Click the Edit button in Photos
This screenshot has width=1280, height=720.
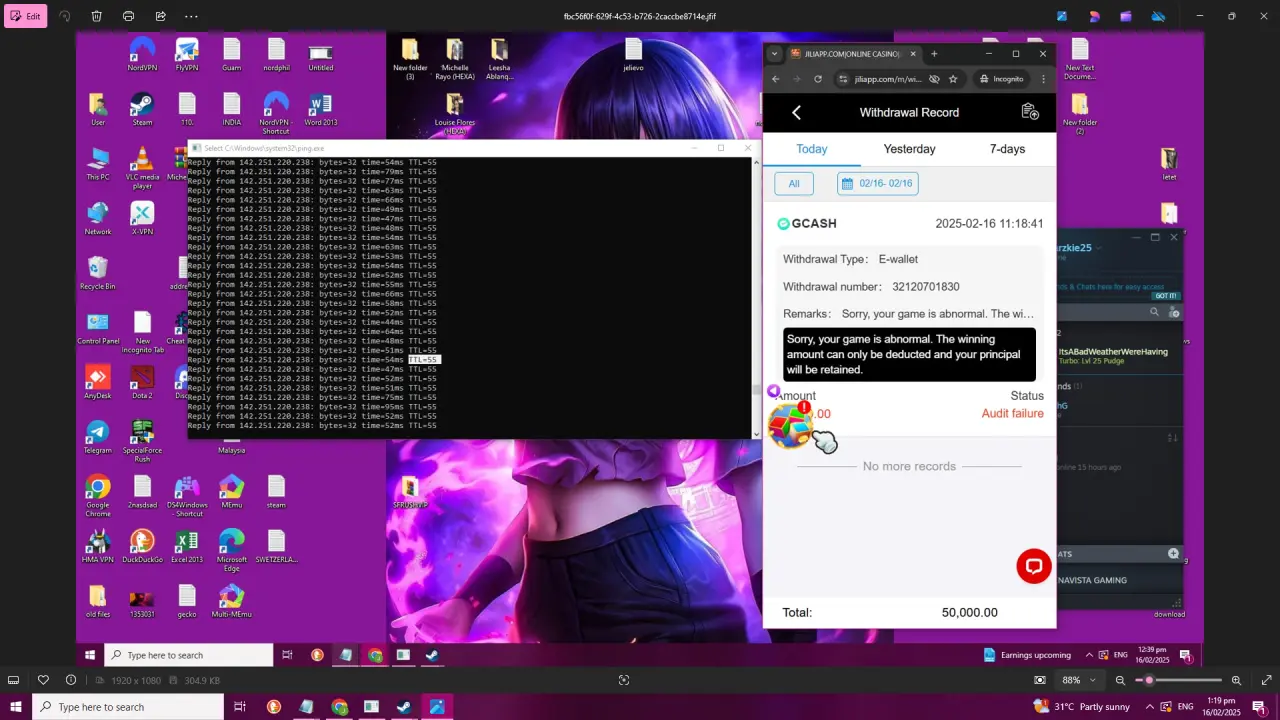pyautogui.click(x=26, y=16)
